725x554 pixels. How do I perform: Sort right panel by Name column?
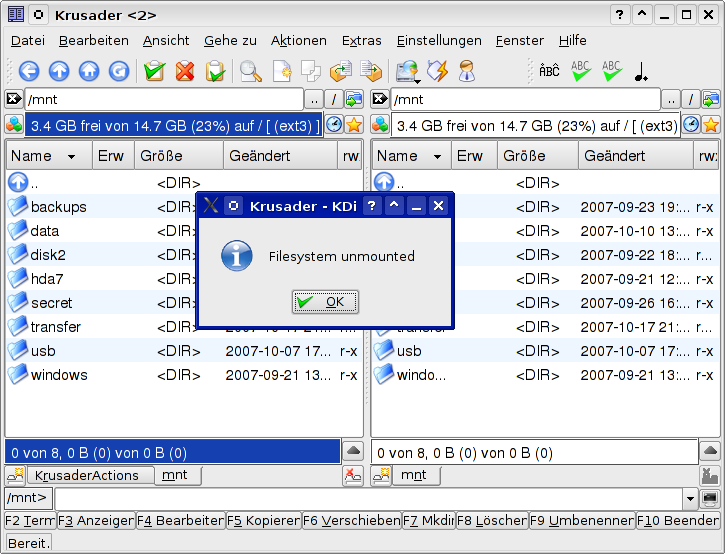click(411, 156)
